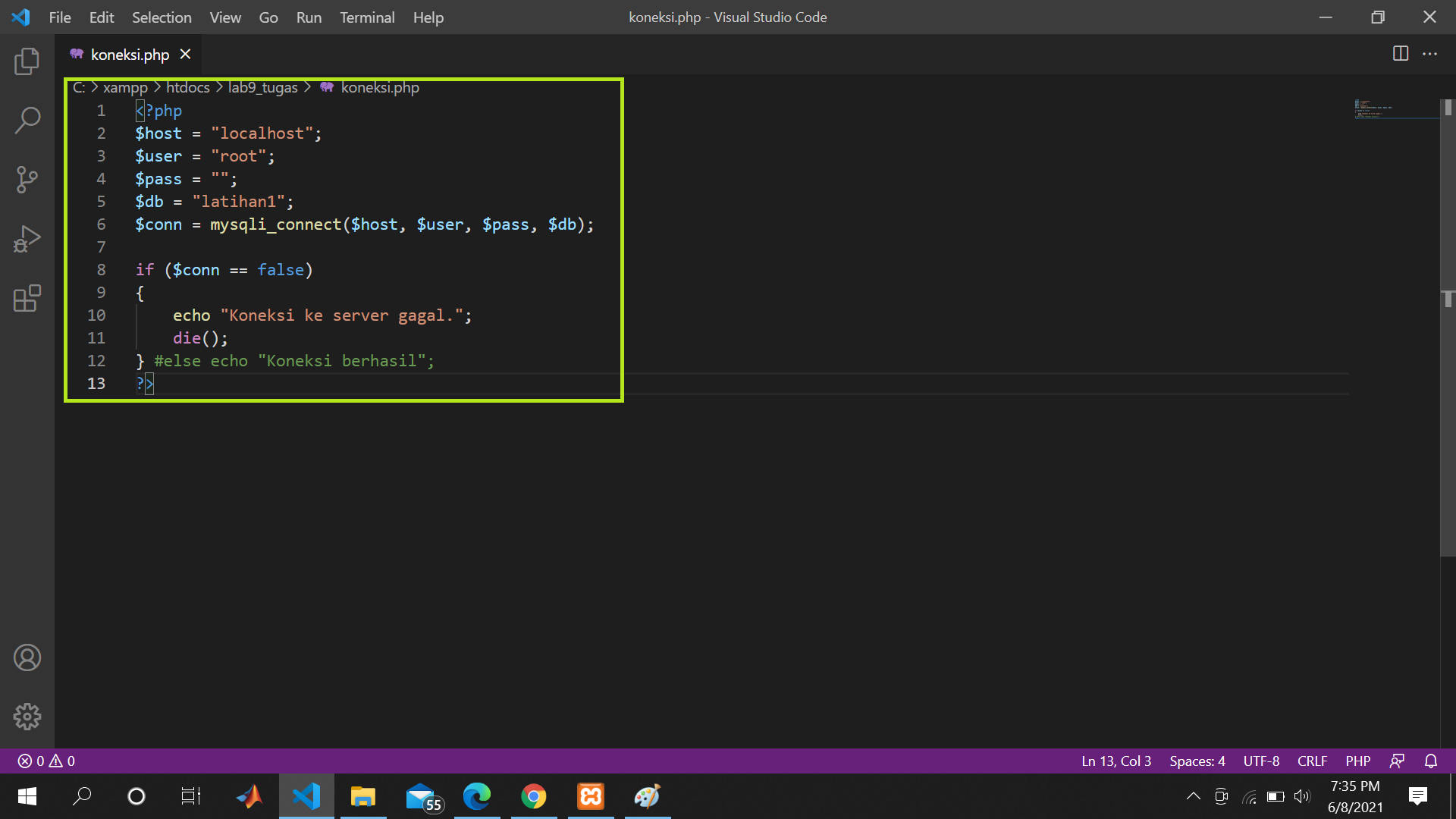Open the Help menu
The width and height of the screenshot is (1456, 819).
(428, 17)
